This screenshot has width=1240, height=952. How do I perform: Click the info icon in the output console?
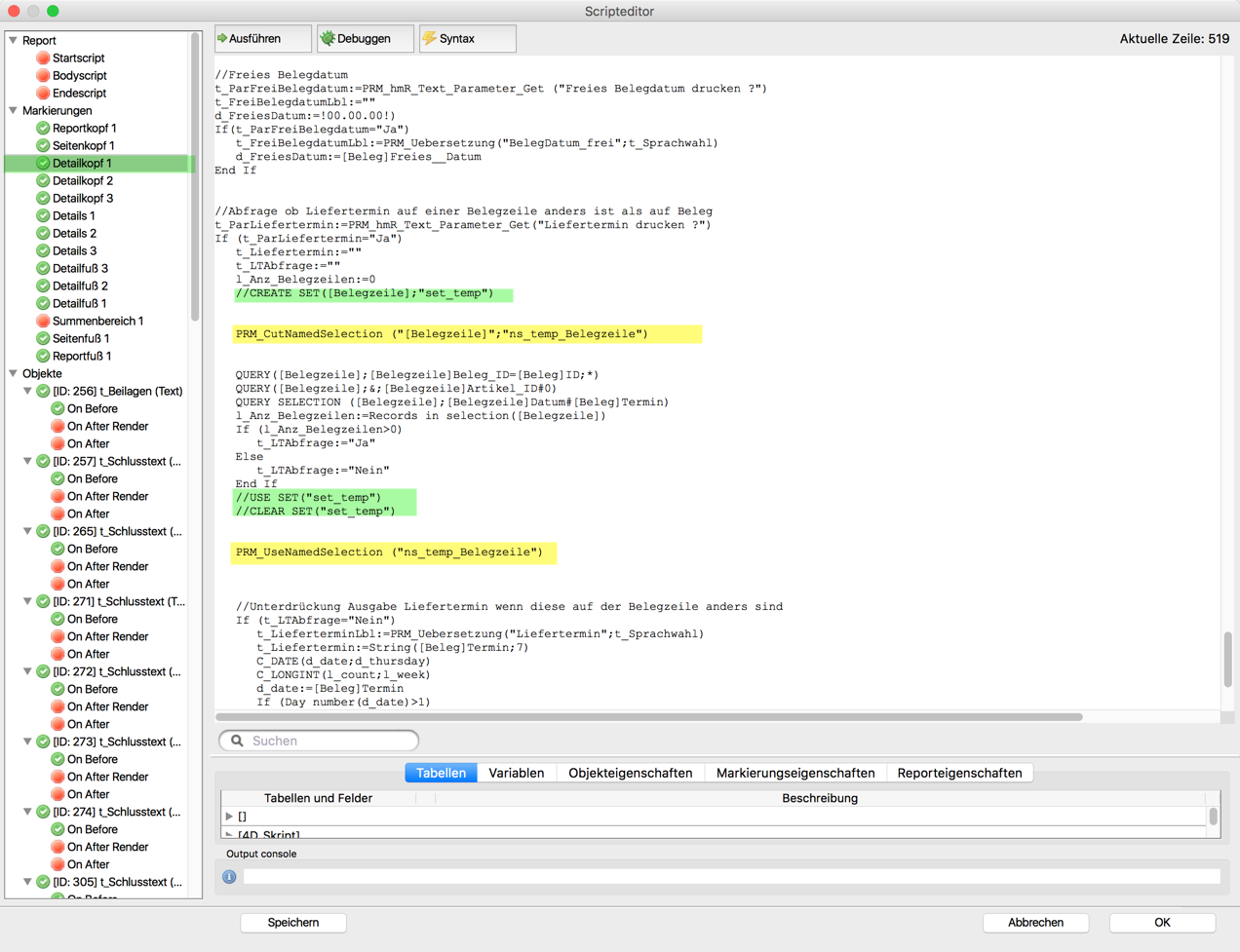(x=229, y=877)
